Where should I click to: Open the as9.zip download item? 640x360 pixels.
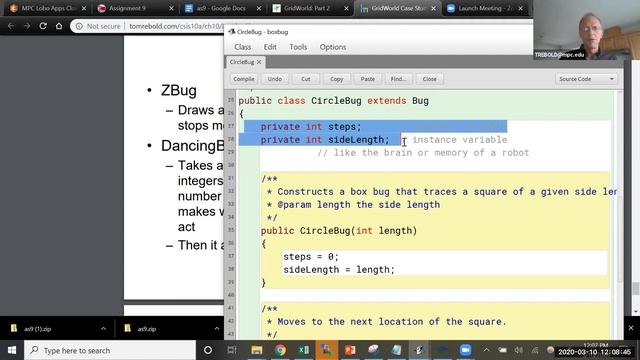147,329
